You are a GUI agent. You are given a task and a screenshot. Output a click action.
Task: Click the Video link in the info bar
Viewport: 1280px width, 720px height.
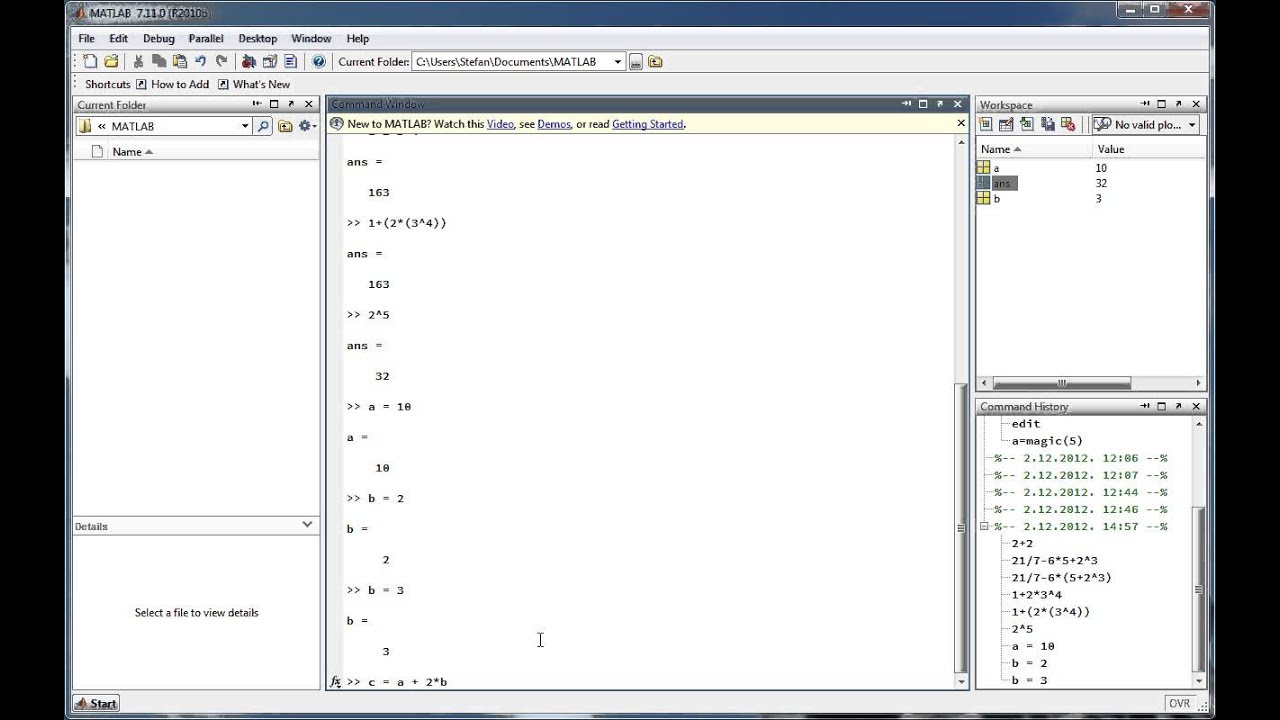tap(500, 124)
